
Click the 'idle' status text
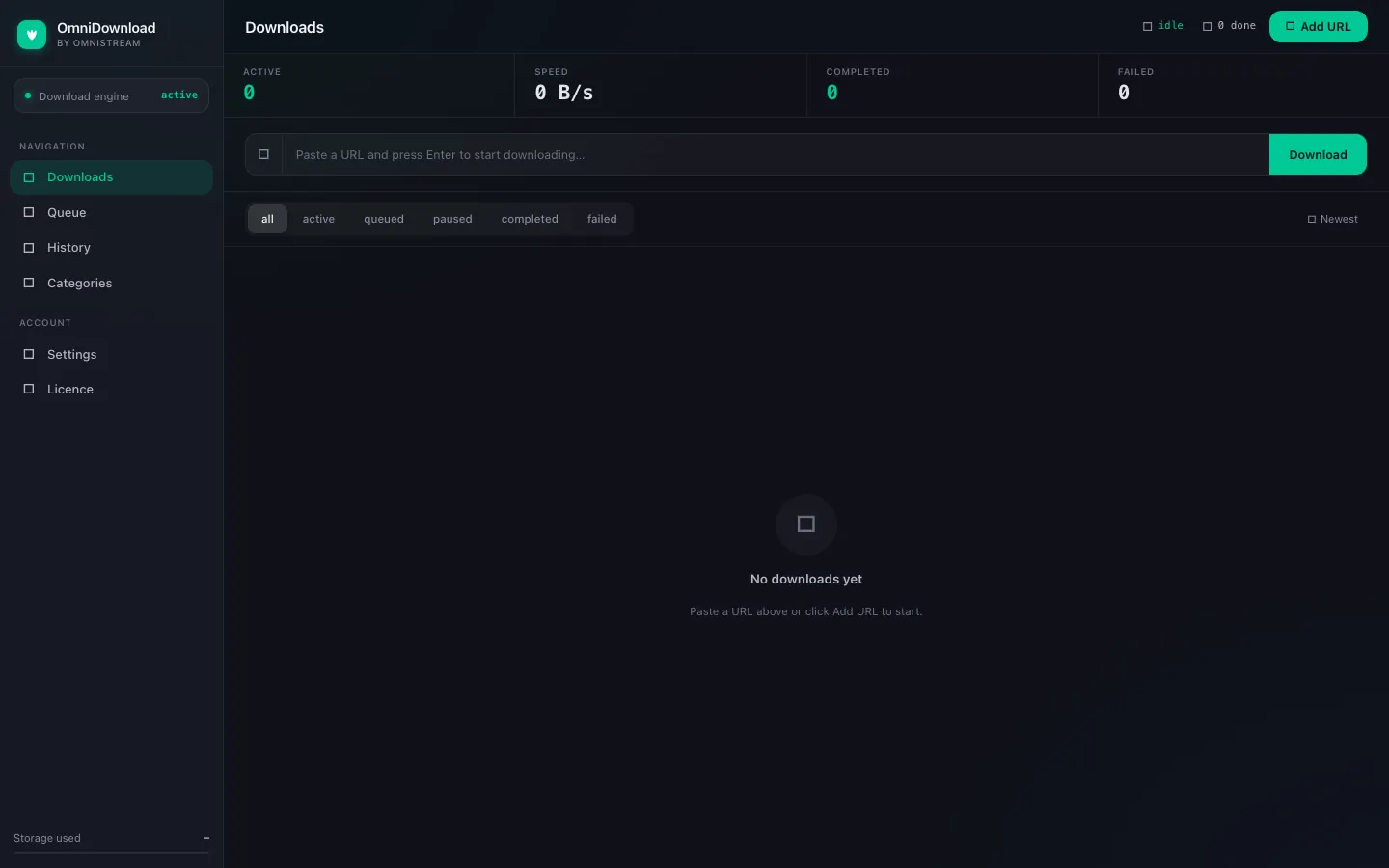(1171, 26)
